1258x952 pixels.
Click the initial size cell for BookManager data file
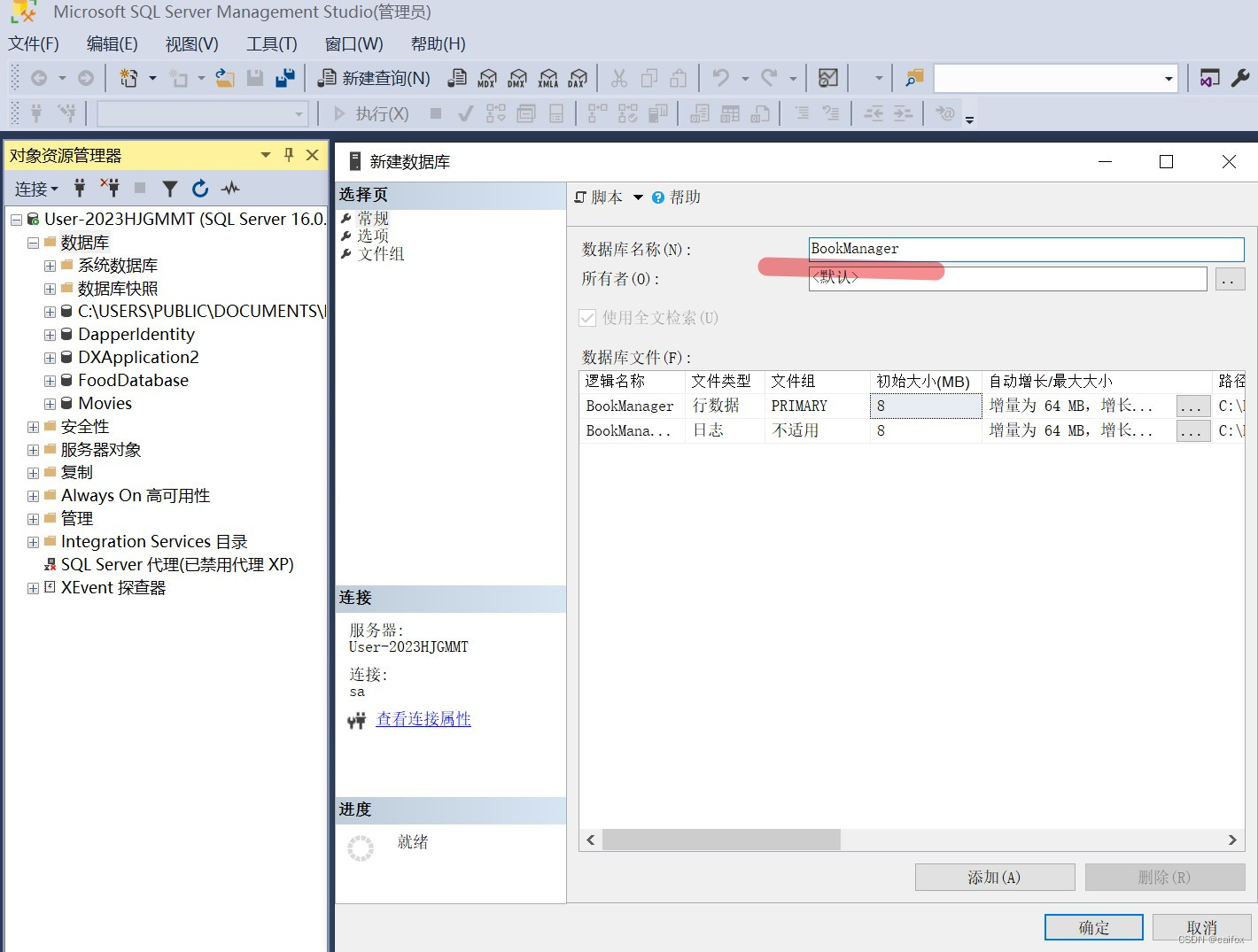coord(926,406)
